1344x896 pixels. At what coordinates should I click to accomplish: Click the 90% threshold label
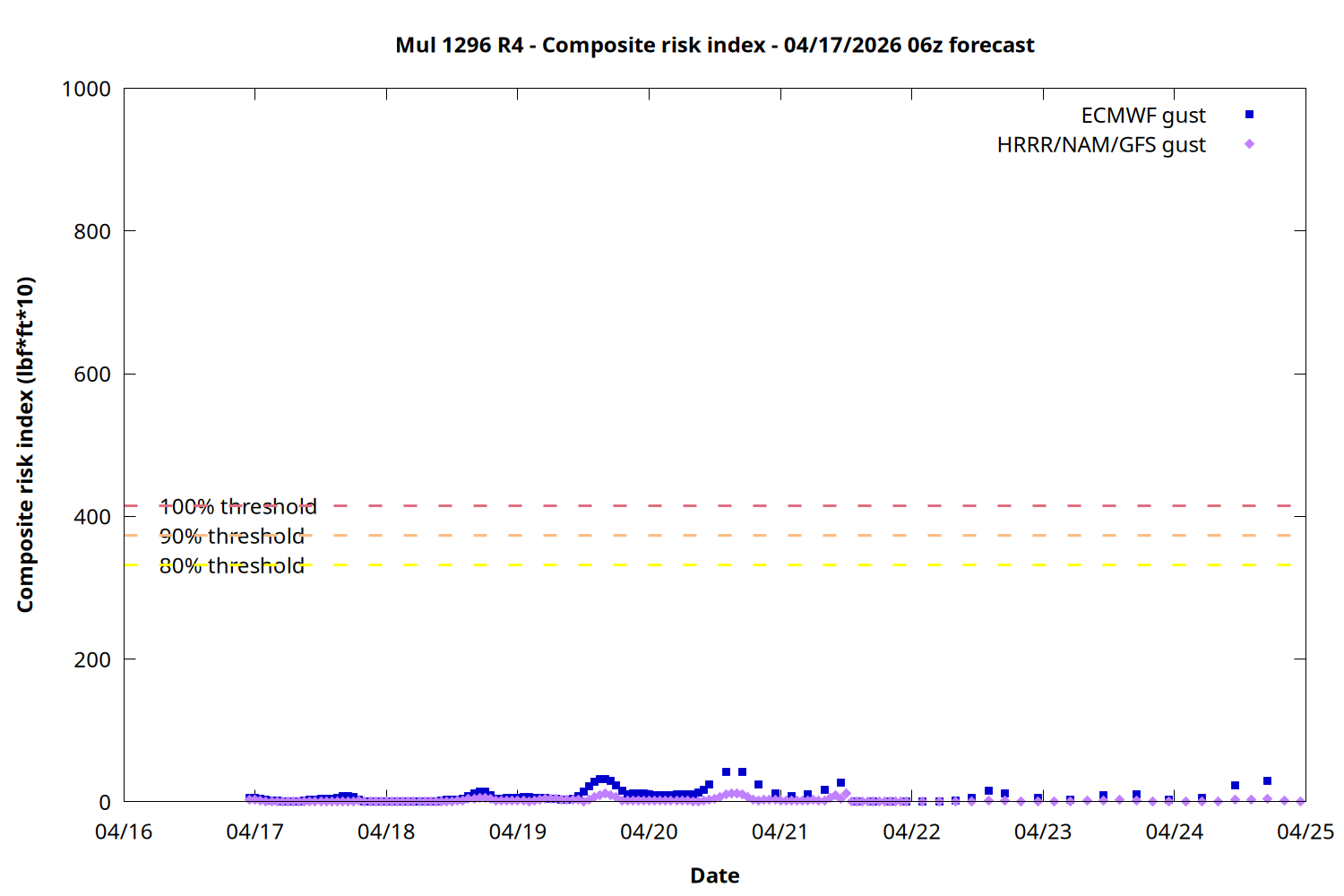[231, 537]
